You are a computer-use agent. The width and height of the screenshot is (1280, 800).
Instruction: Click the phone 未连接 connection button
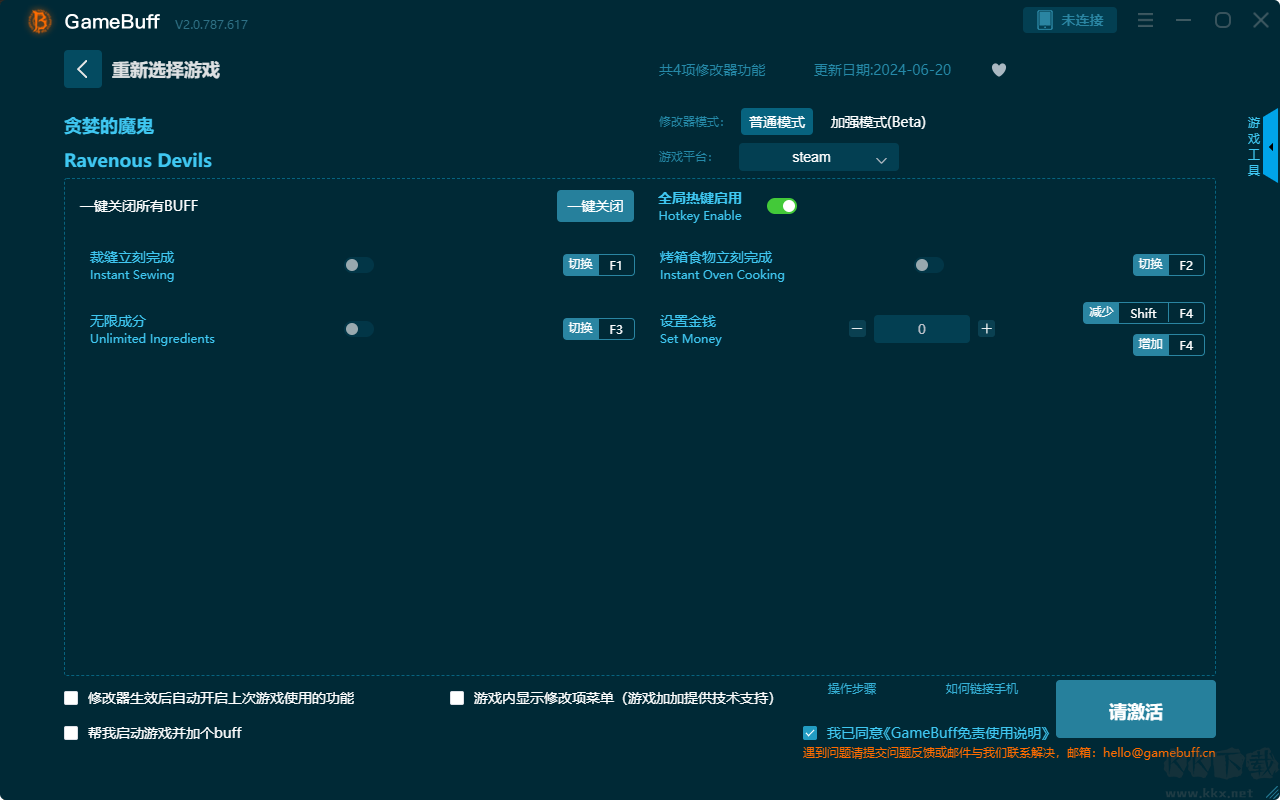[1070, 20]
